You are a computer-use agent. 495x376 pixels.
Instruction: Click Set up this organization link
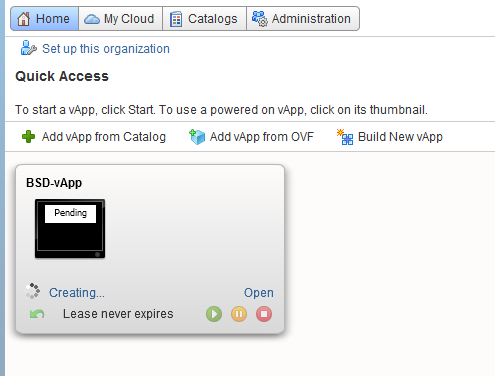(106, 49)
